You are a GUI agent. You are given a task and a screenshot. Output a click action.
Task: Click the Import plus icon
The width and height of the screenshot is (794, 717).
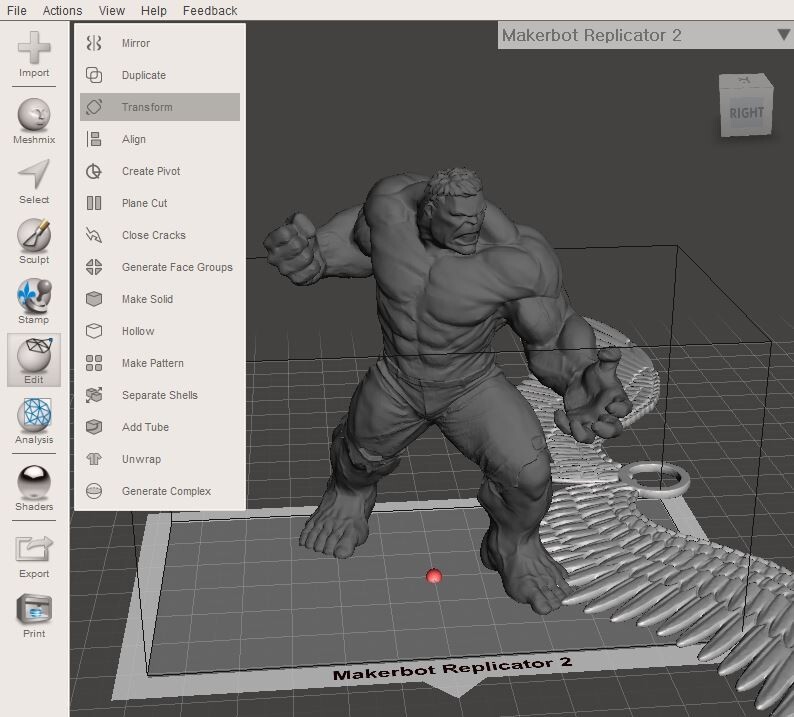pyautogui.click(x=34, y=48)
